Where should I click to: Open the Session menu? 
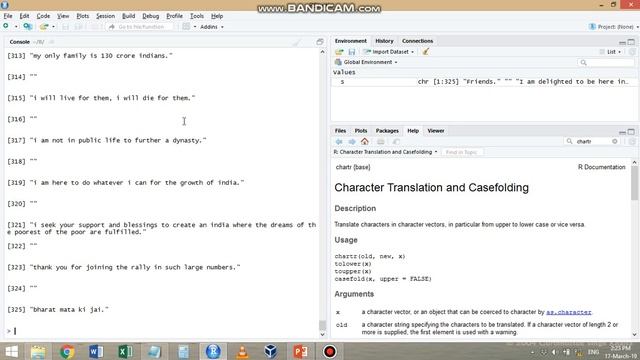(105, 16)
